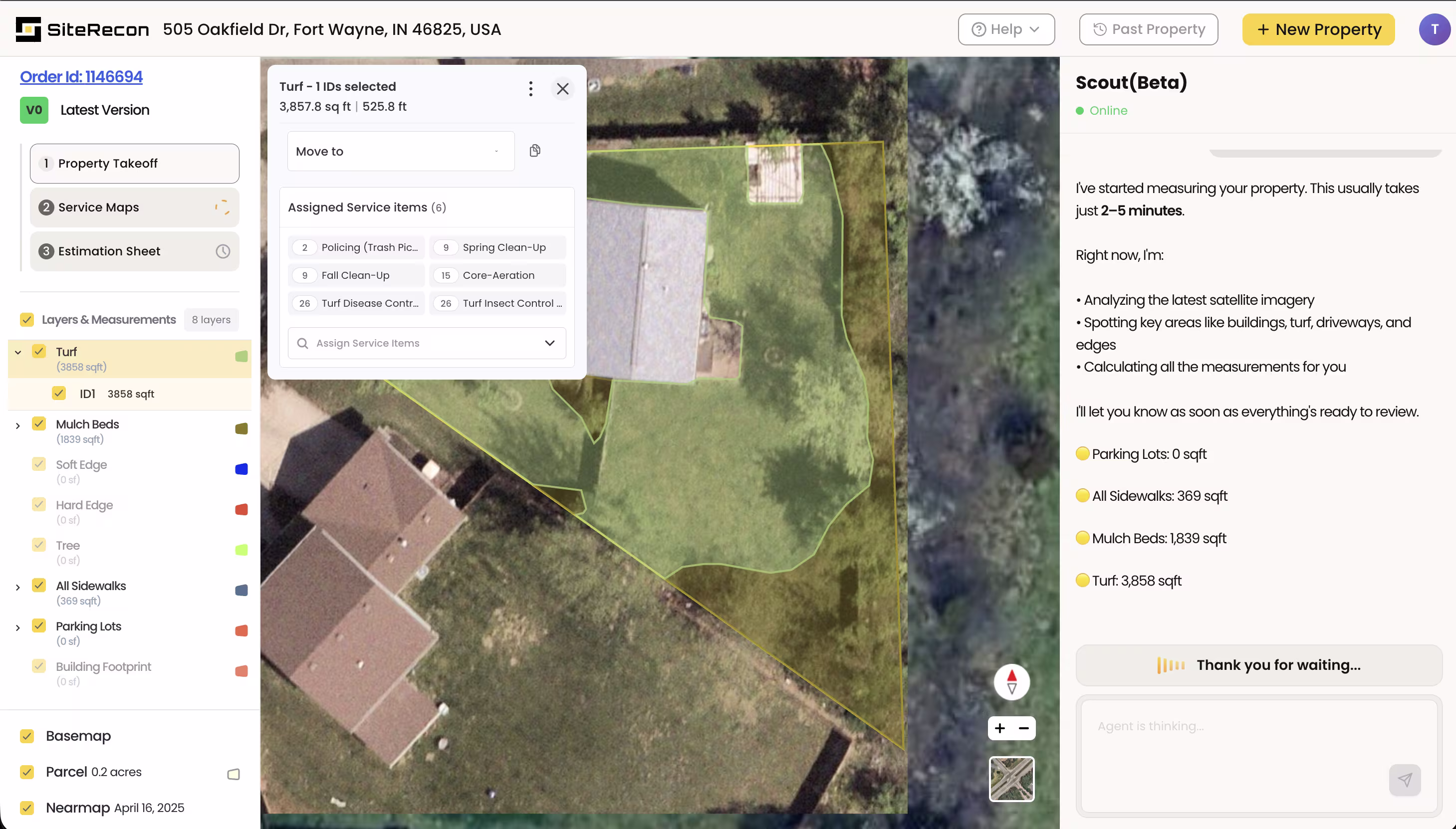This screenshot has height=829, width=1456.
Task: Click the compass north arrow icon
Action: tap(1011, 681)
